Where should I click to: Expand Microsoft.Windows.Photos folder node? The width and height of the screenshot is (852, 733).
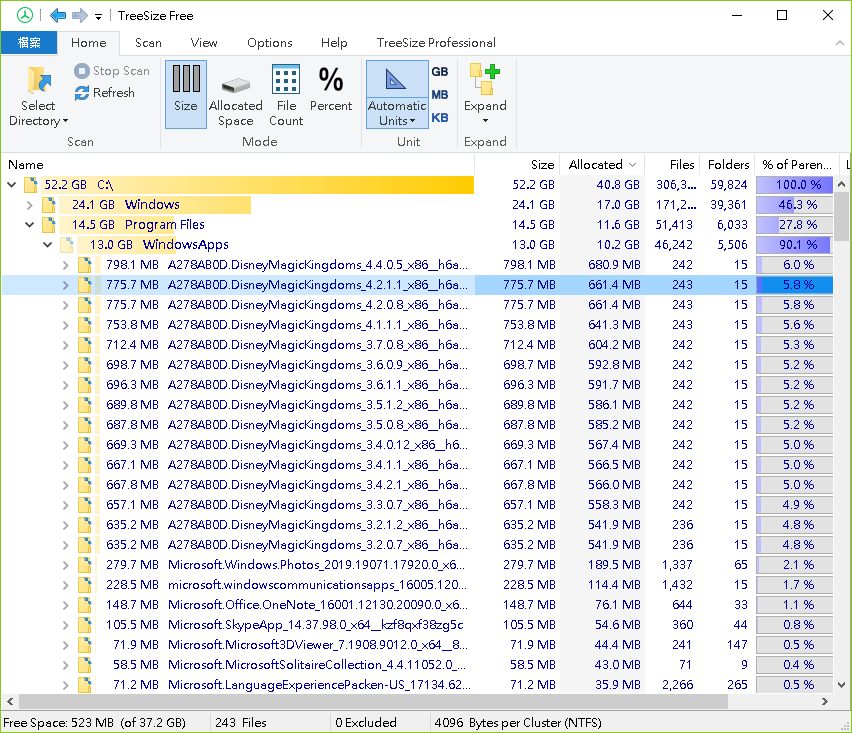pos(66,565)
